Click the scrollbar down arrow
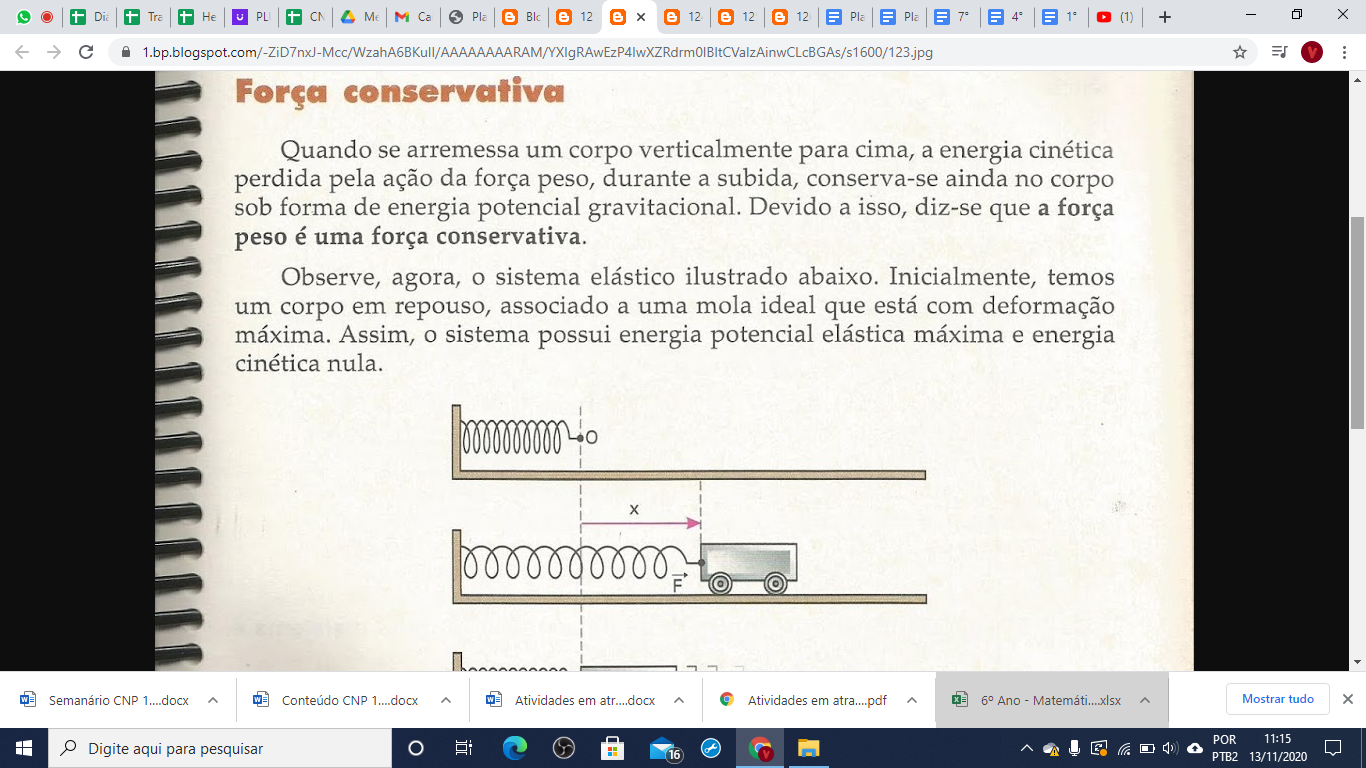The height and width of the screenshot is (768, 1366). 1358,662
